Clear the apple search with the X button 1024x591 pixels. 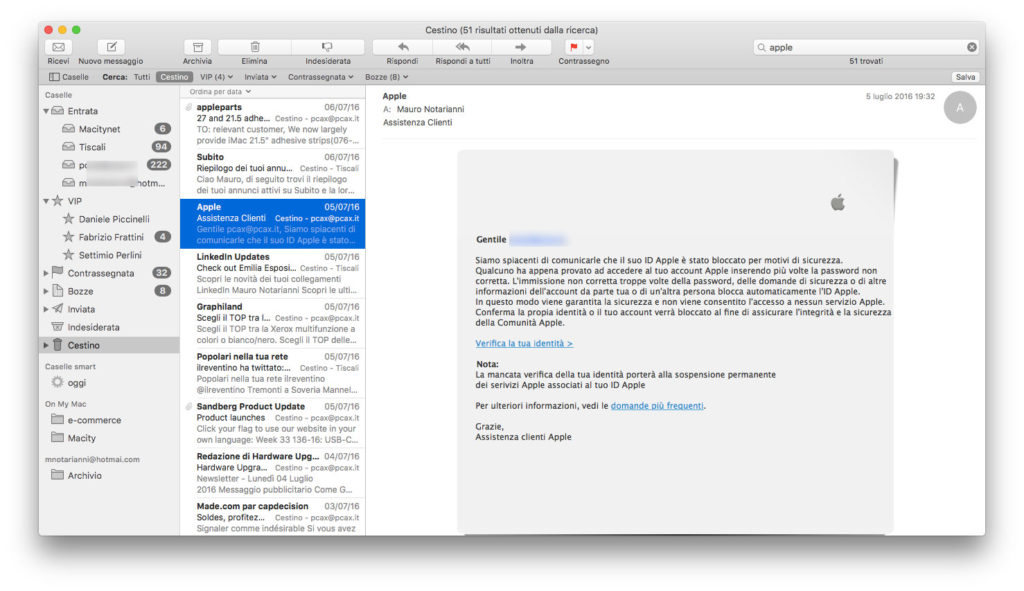(x=972, y=47)
